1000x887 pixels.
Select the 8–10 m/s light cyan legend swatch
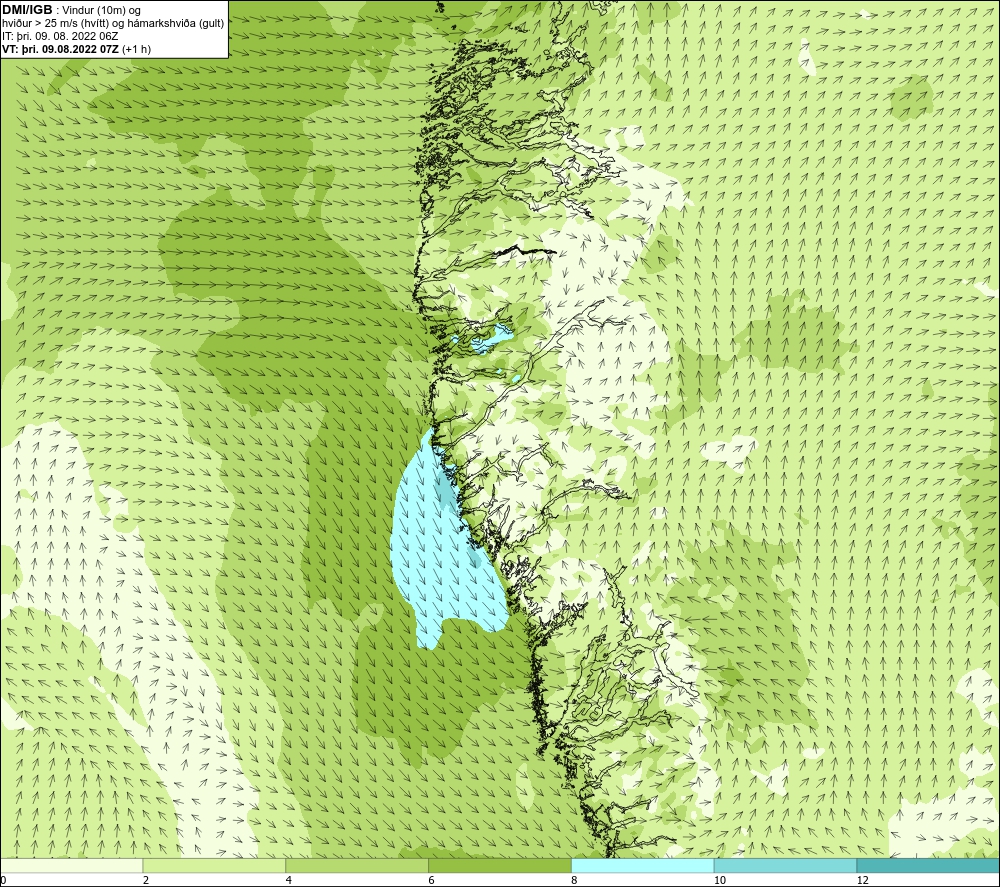(x=643, y=865)
